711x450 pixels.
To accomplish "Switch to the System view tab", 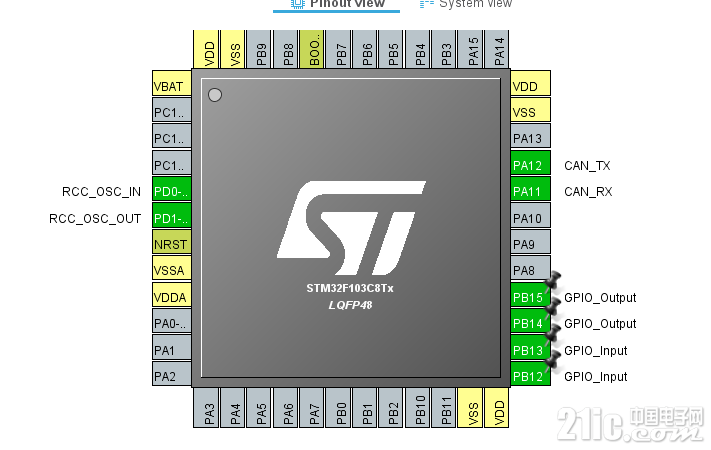I will [x=466, y=4].
